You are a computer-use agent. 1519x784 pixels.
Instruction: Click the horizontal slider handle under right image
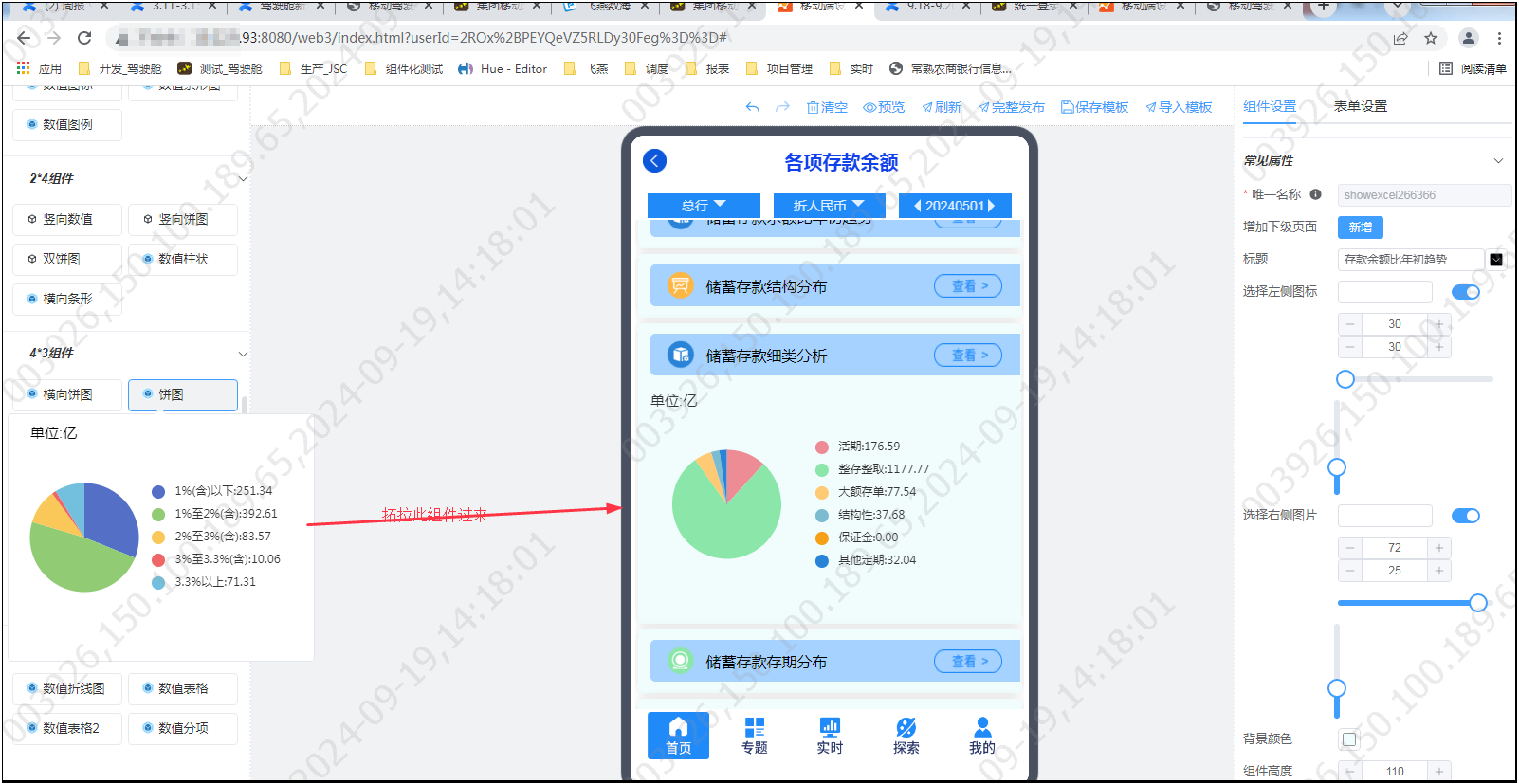[x=1478, y=603]
